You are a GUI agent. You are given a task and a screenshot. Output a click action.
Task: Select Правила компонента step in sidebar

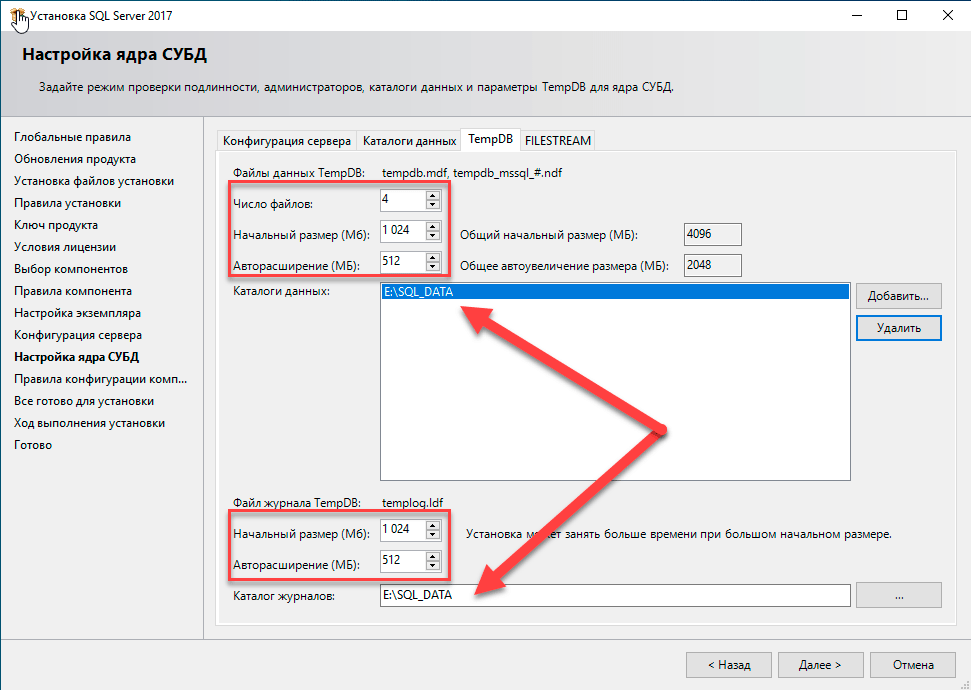click(x=73, y=291)
